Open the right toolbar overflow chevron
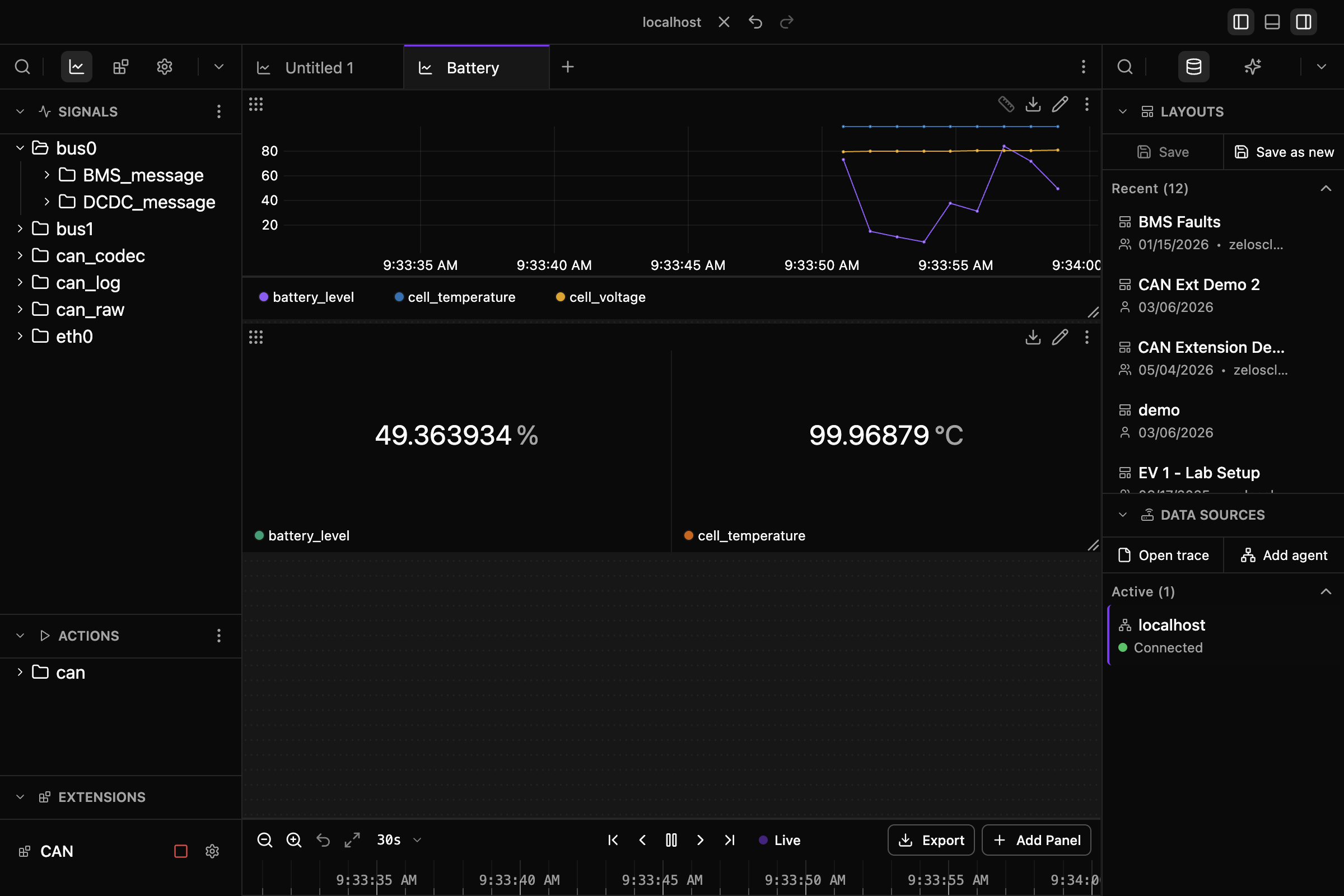 click(x=1321, y=67)
